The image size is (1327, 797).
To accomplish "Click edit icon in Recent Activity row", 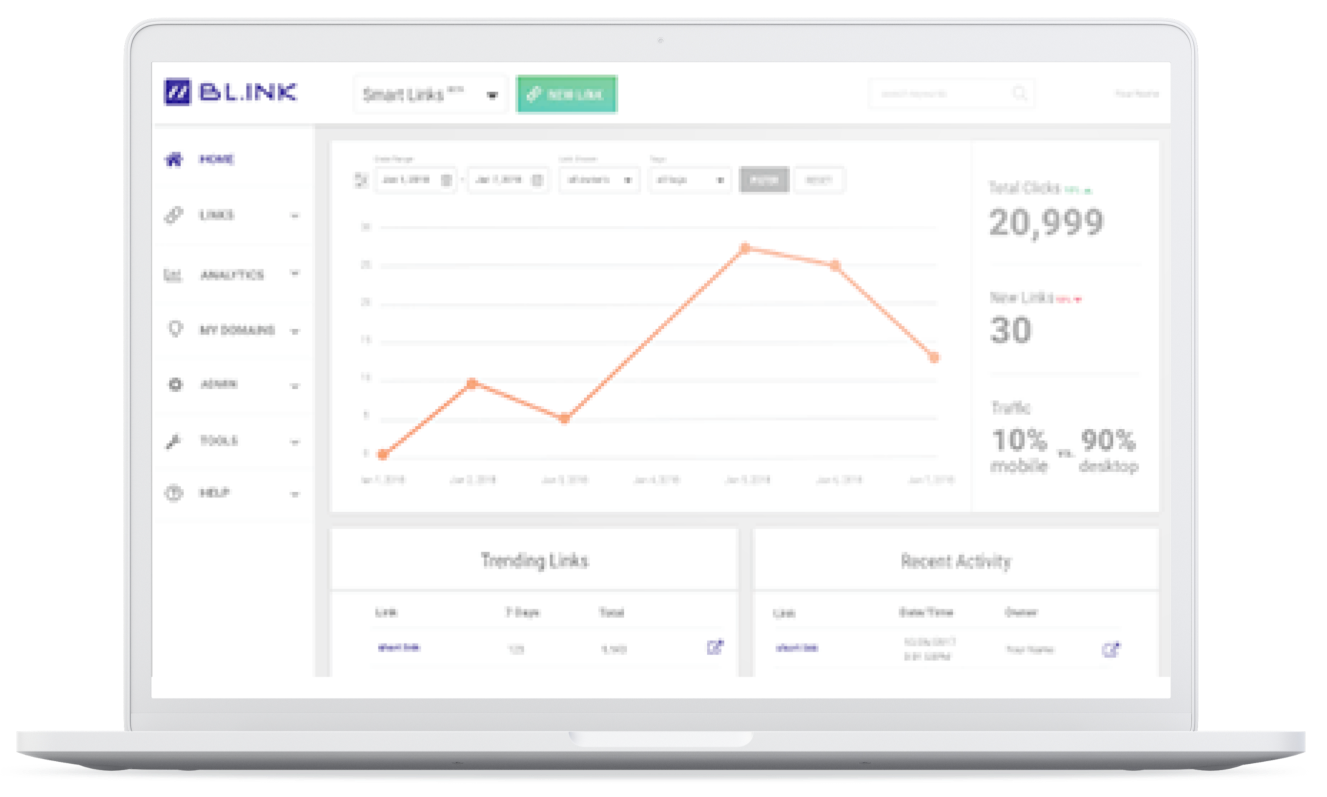I will [1111, 649].
